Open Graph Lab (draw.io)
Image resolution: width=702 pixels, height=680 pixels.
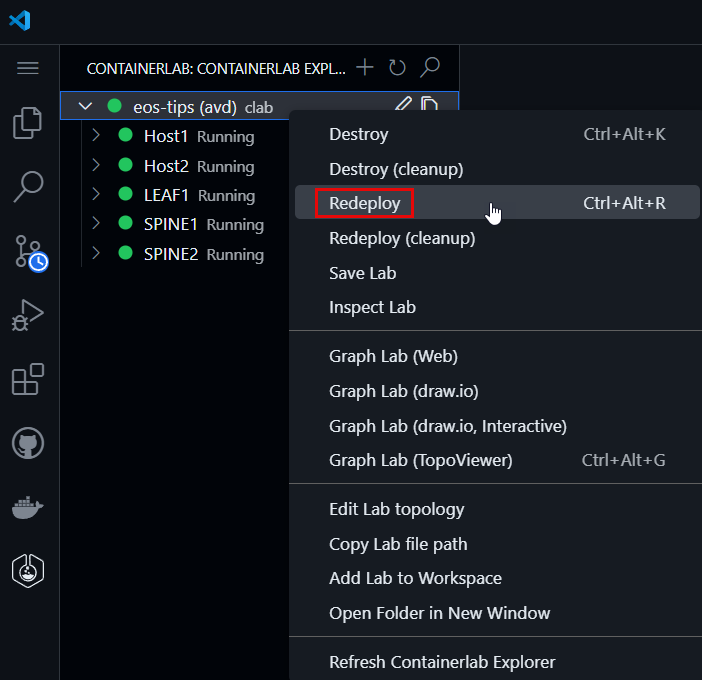[497, 391]
